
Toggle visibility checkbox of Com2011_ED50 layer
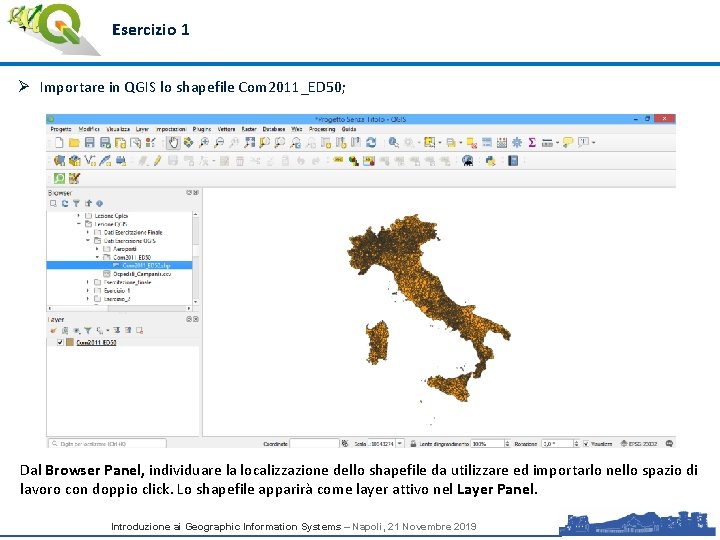[60, 342]
